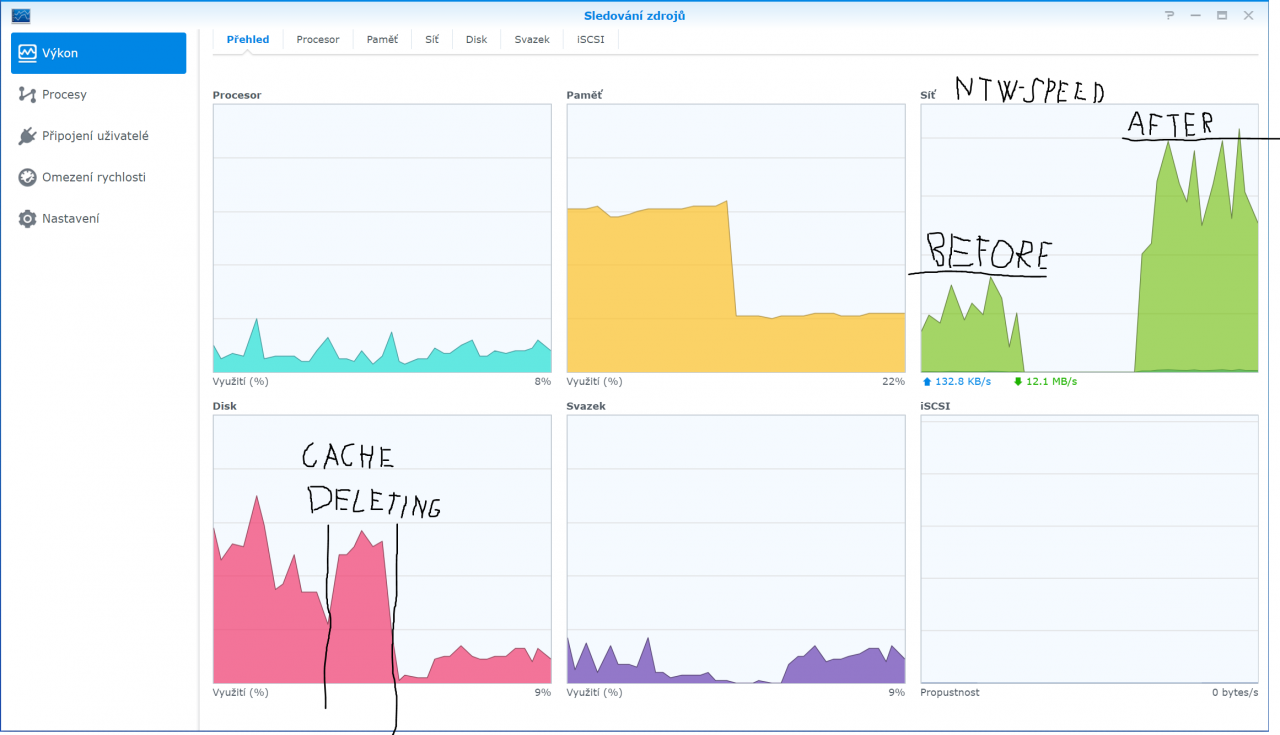The image size is (1280, 735).
Task: Click the Procesy icon in the sidebar
Action: [29, 94]
